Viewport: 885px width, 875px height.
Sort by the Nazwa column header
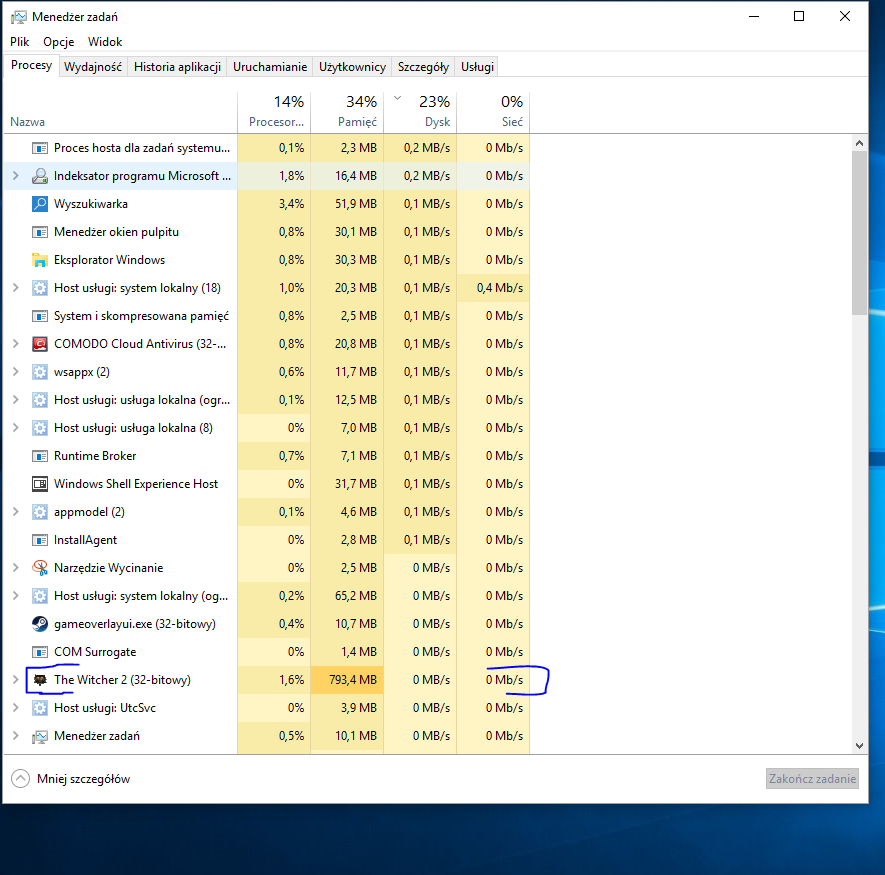point(120,113)
